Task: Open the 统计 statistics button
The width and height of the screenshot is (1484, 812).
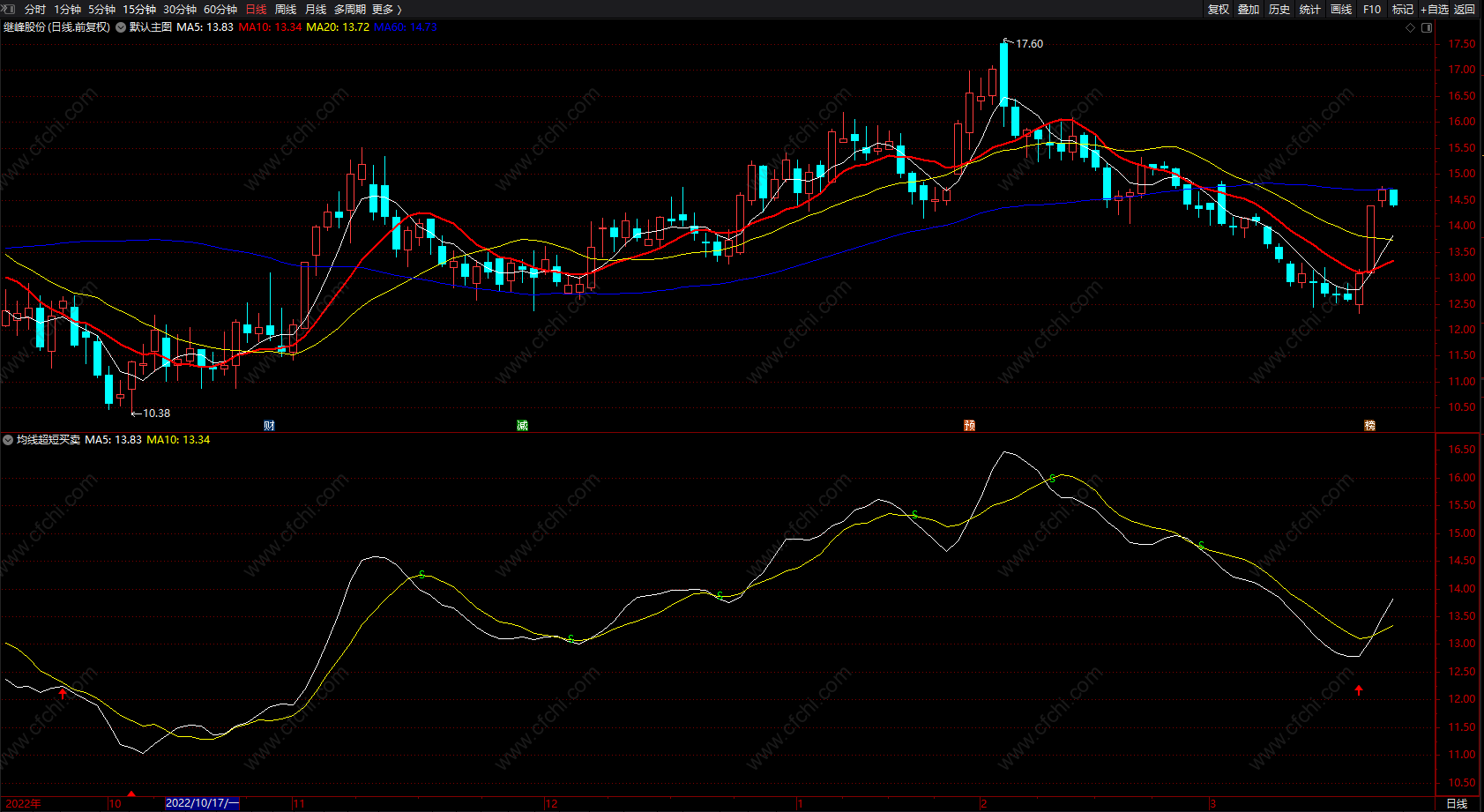Action: (1310, 10)
